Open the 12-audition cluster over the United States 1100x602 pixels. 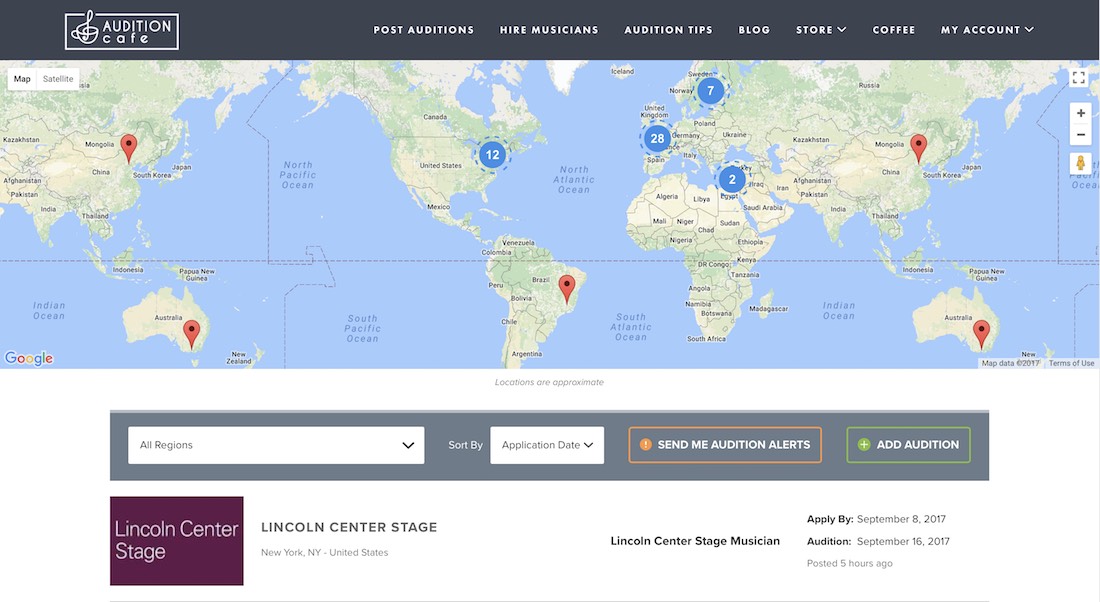point(492,155)
